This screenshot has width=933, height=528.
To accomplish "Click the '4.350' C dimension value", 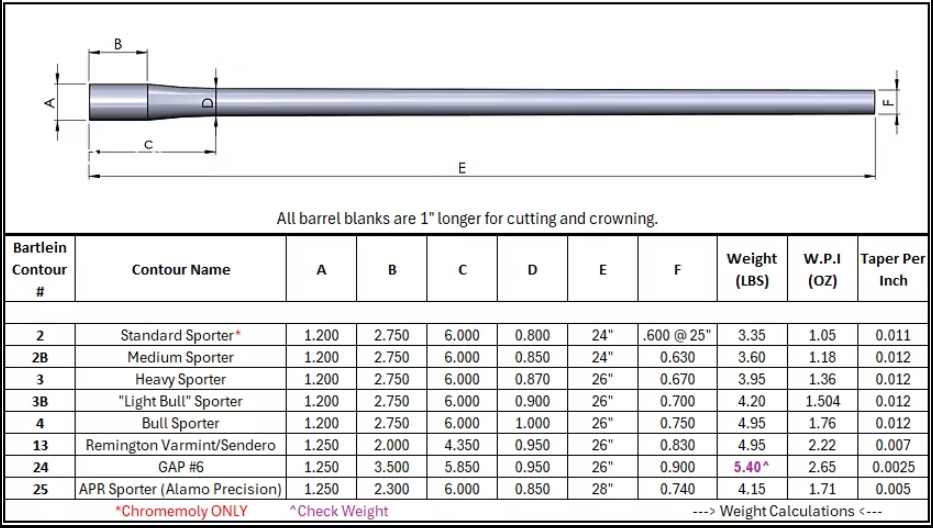I will pos(462,445).
